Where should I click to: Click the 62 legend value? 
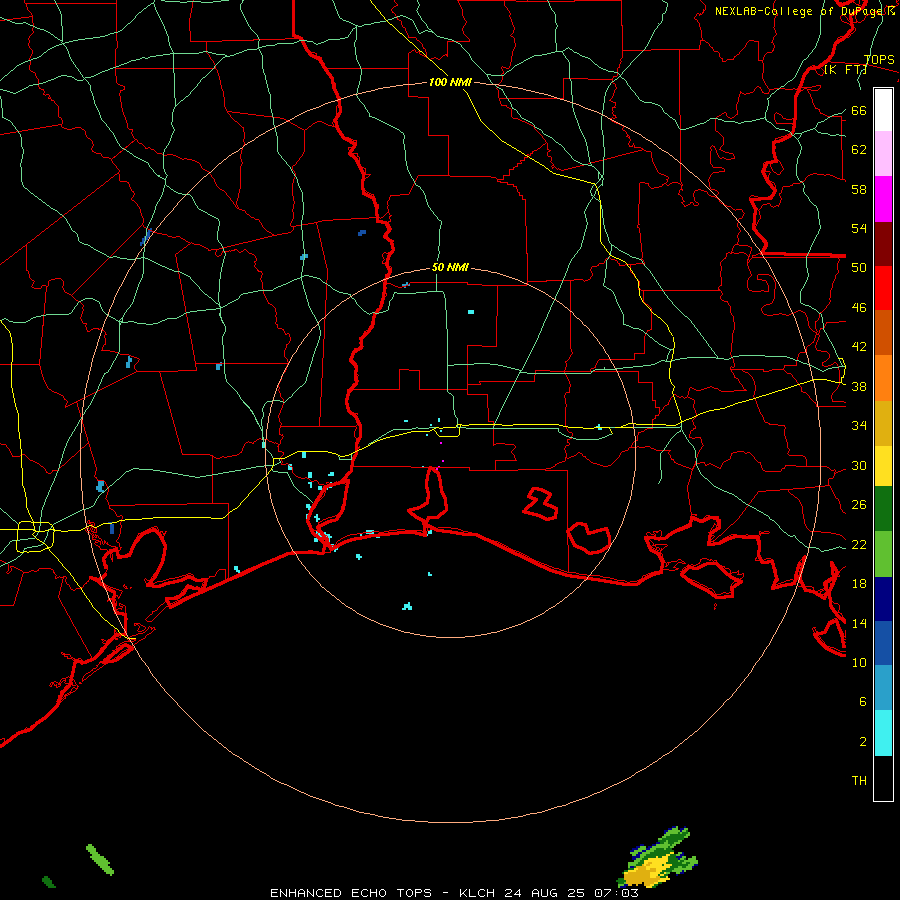(x=859, y=150)
